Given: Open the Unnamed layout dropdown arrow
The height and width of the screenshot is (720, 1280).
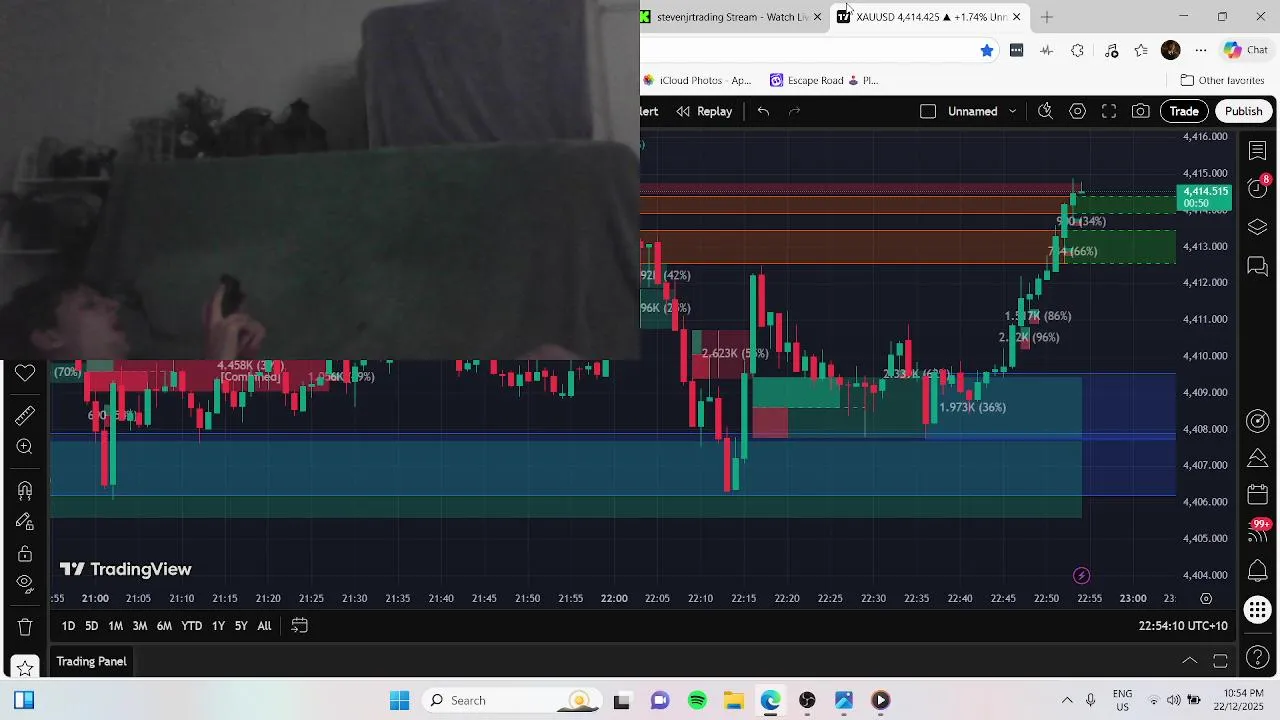Looking at the screenshot, I should point(1013,111).
